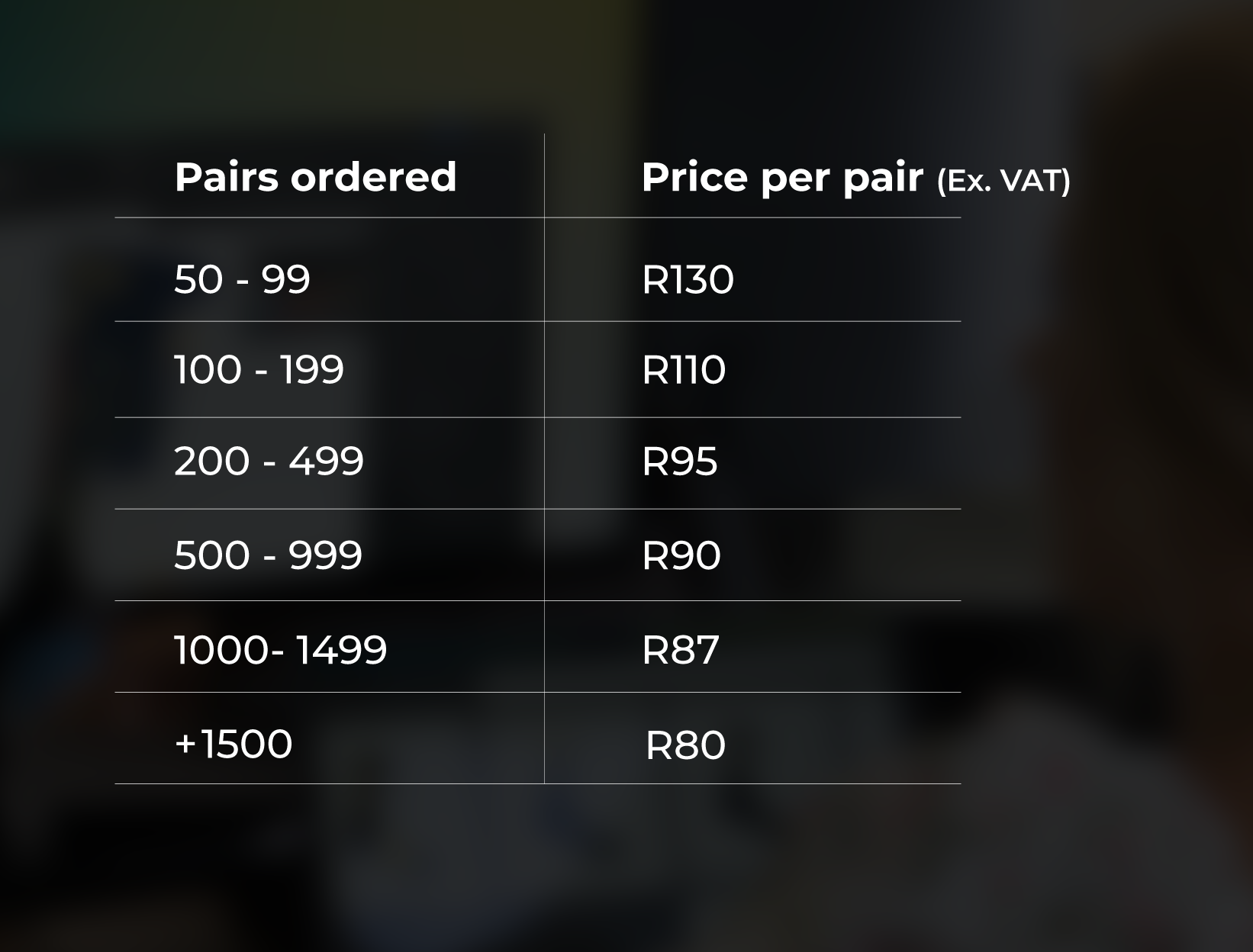Select the 50 - 99 quantity range
Viewport: 1253px width, 952px height.
(242, 279)
